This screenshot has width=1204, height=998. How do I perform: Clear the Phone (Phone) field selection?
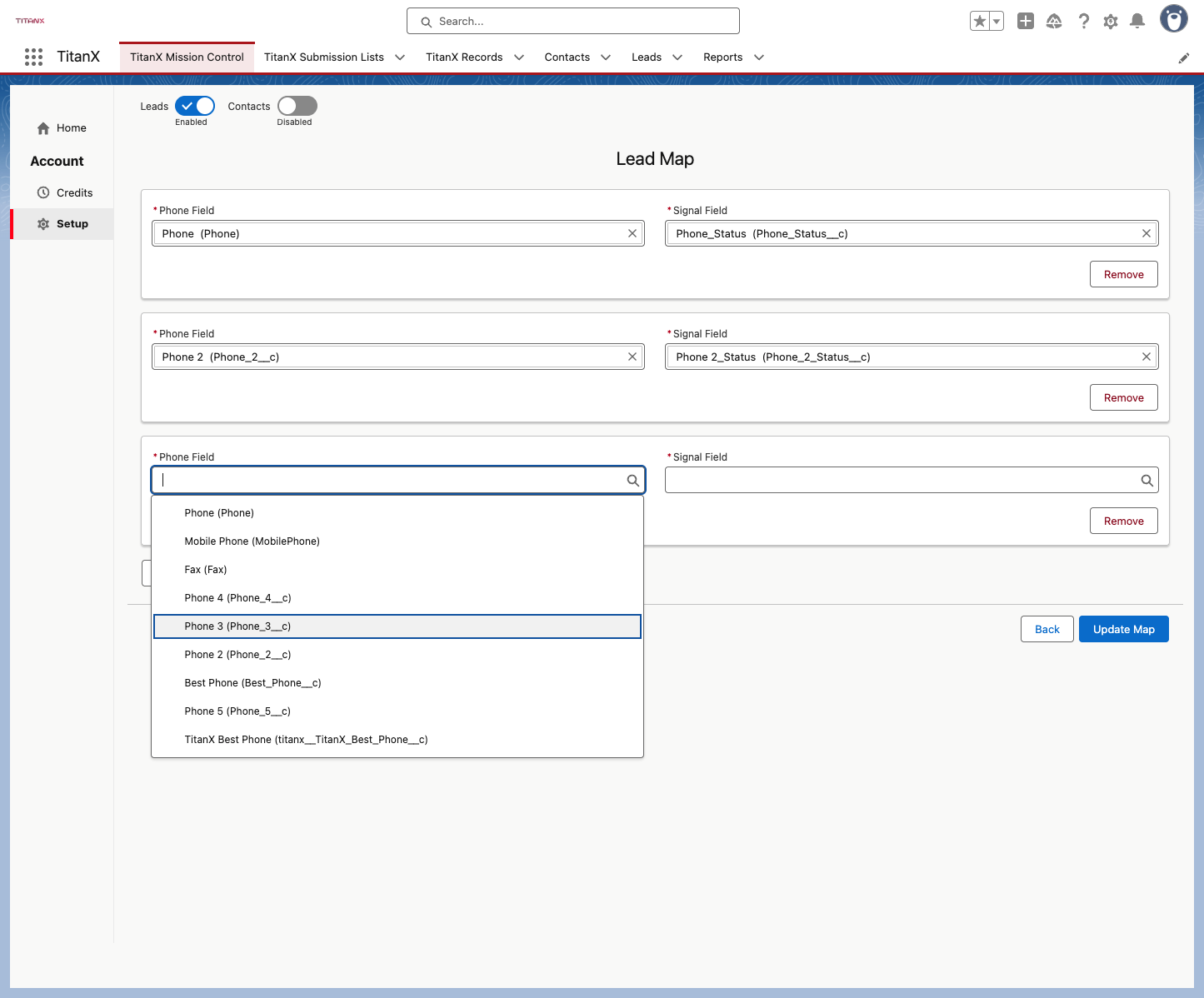(632, 233)
